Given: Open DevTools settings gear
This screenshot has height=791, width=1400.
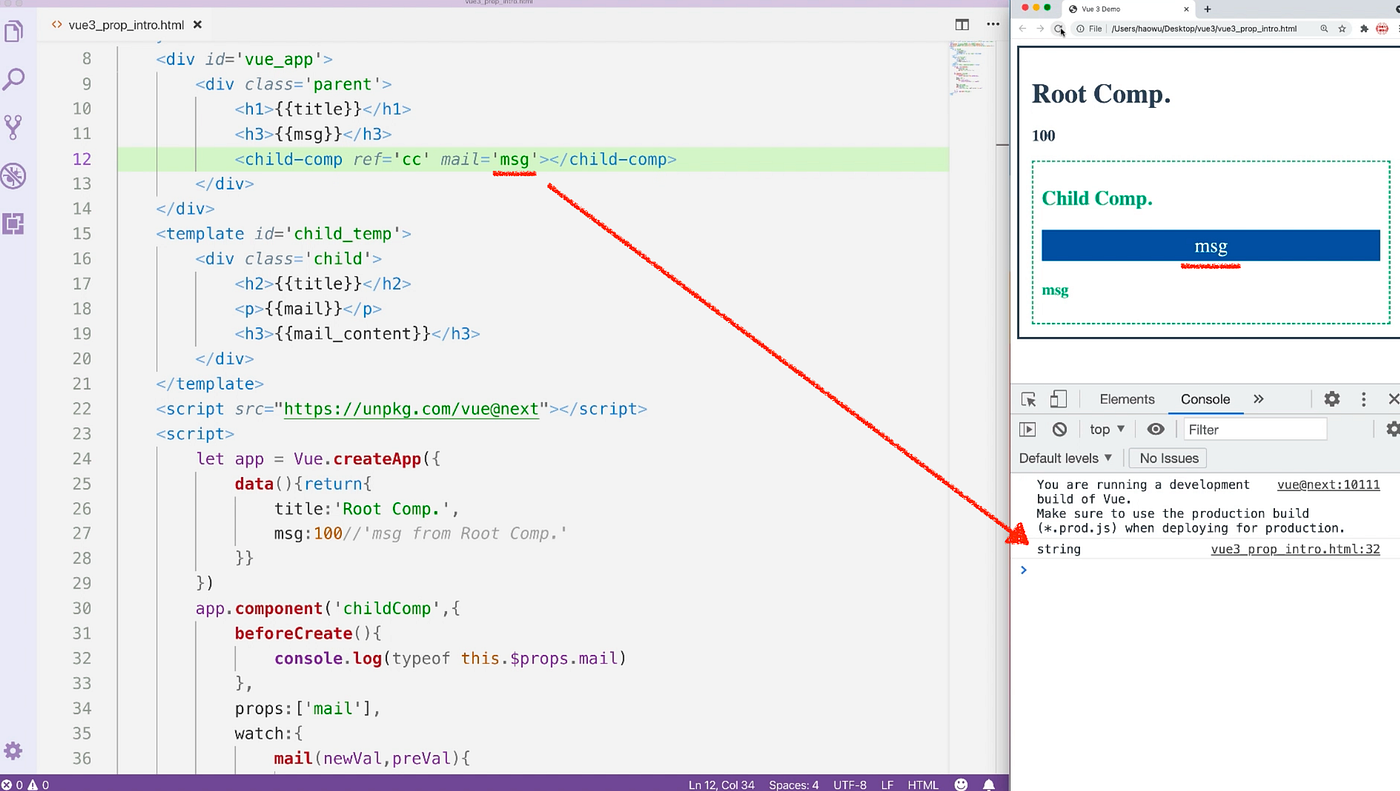Looking at the screenshot, I should click(1332, 399).
